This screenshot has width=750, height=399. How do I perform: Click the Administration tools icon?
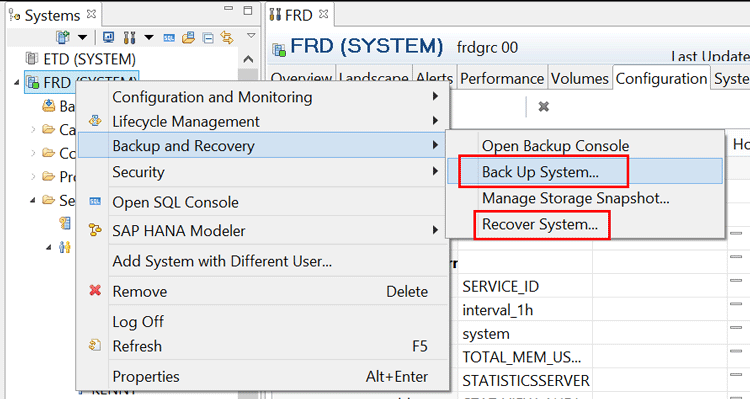click(129, 37)
